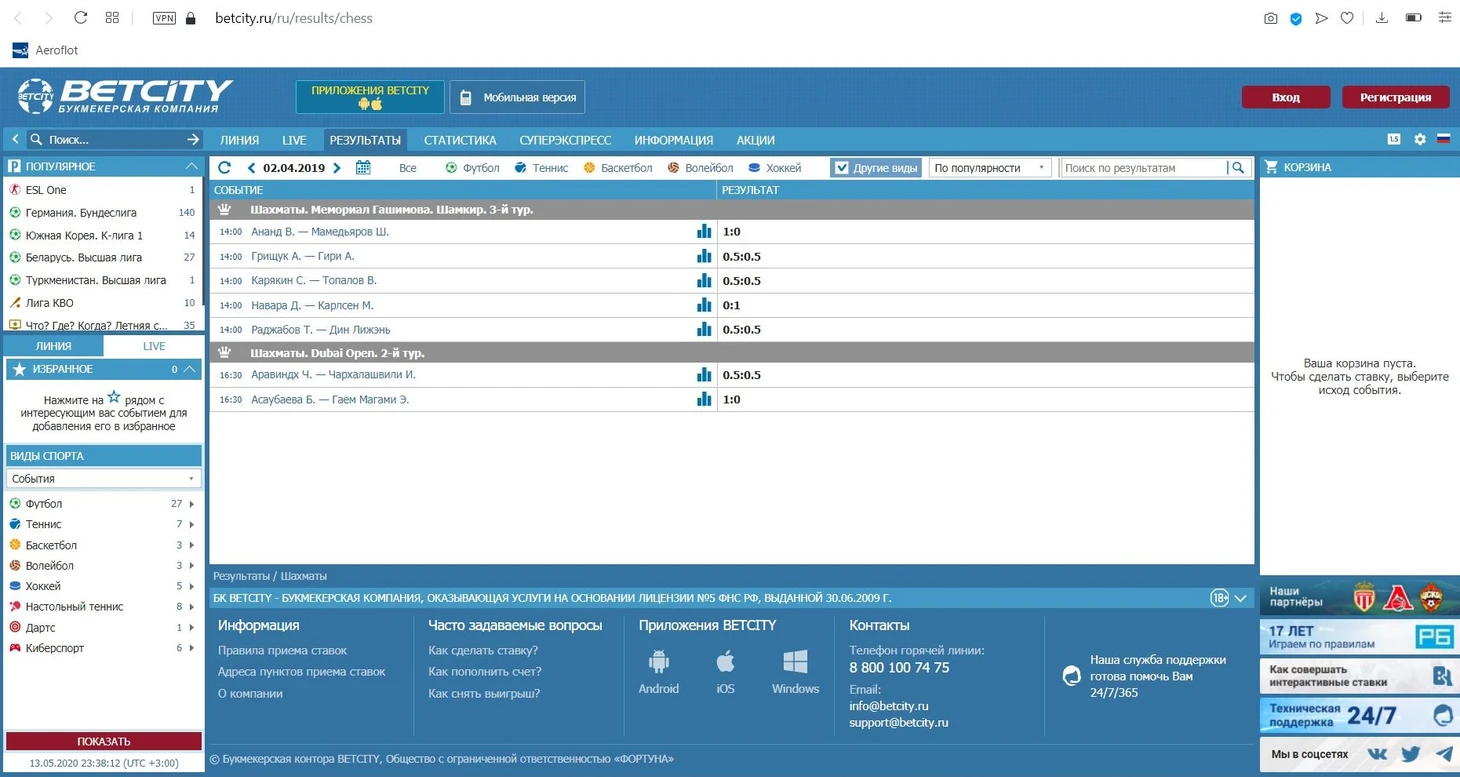Open the Telegram social icon
Screen dimensions: 1460x777
click(x=1444, y=754)
